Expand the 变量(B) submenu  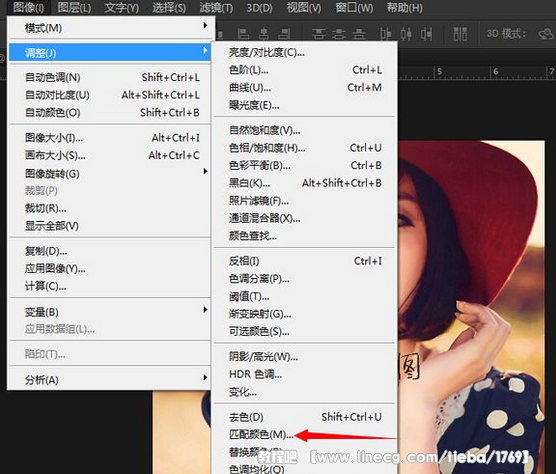[109, 312]
